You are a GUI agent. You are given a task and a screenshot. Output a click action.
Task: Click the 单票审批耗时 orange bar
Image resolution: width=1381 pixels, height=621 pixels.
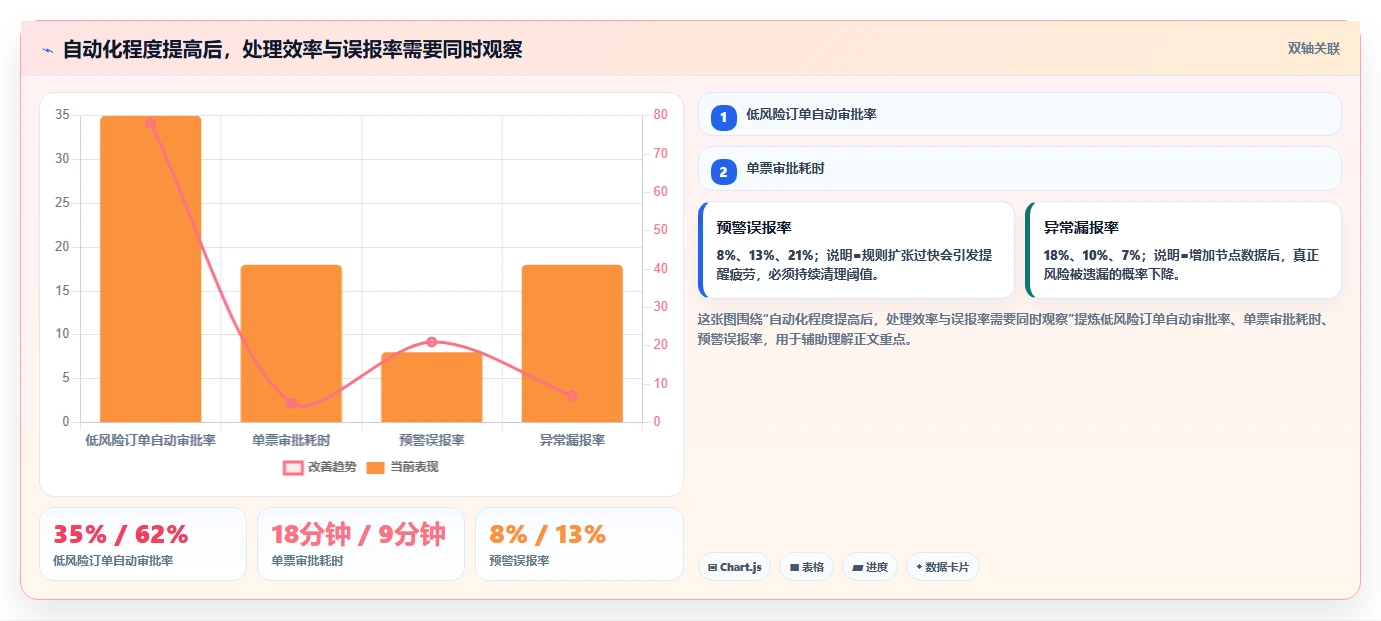pos(291,343)
